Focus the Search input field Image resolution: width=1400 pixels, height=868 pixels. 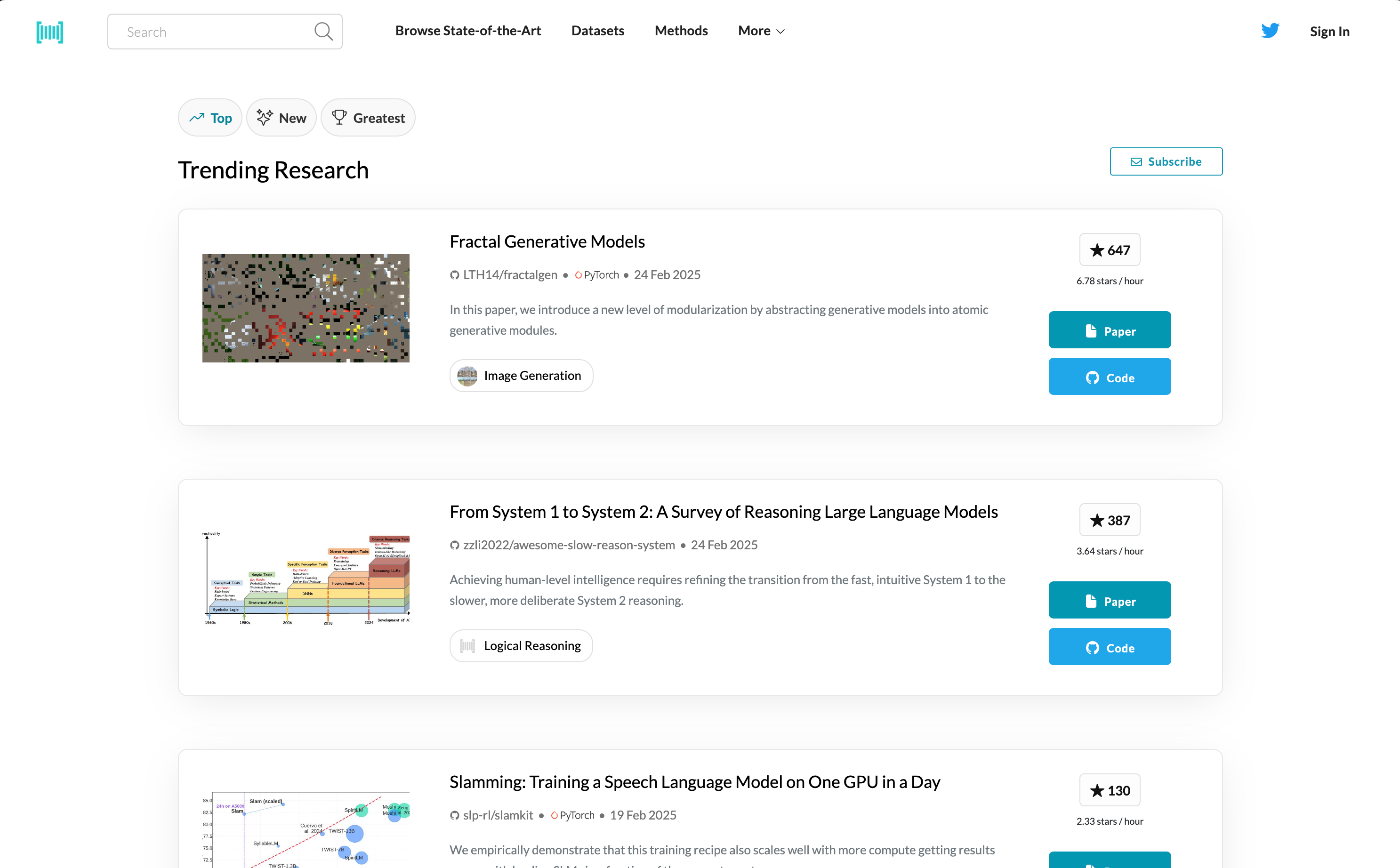point(225,32)
